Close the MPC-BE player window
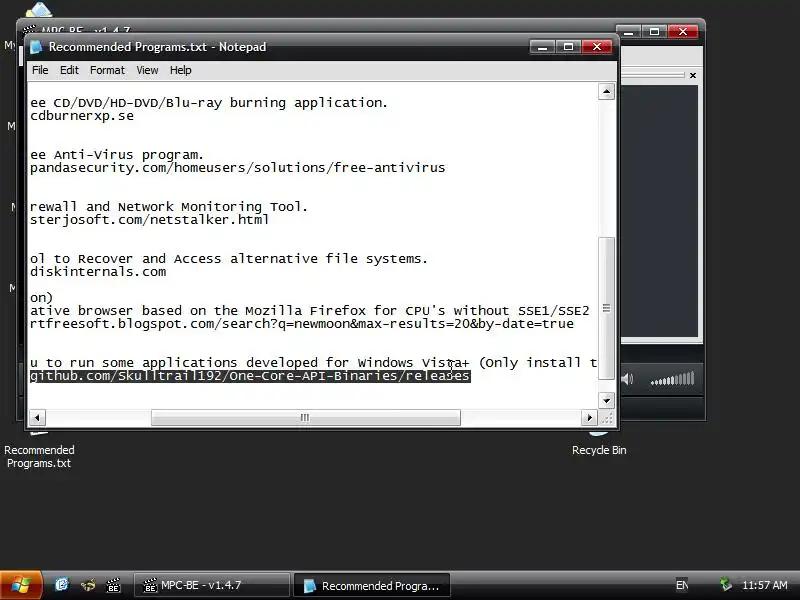The image size is (800, 600). 683,32
